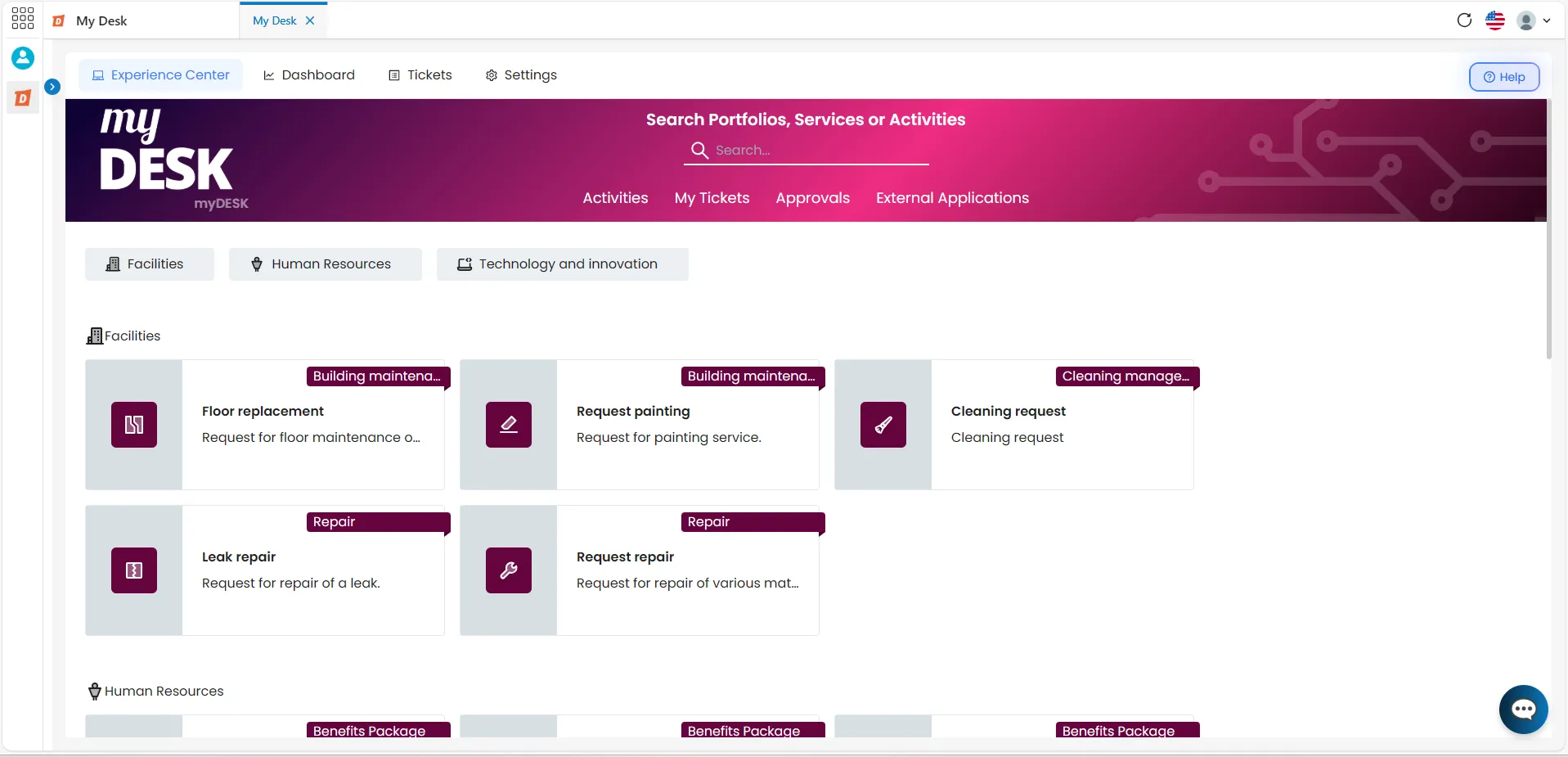Screen dimensions: 1568x757
Task: Open the Settings tab
Action: coord(521,74)
